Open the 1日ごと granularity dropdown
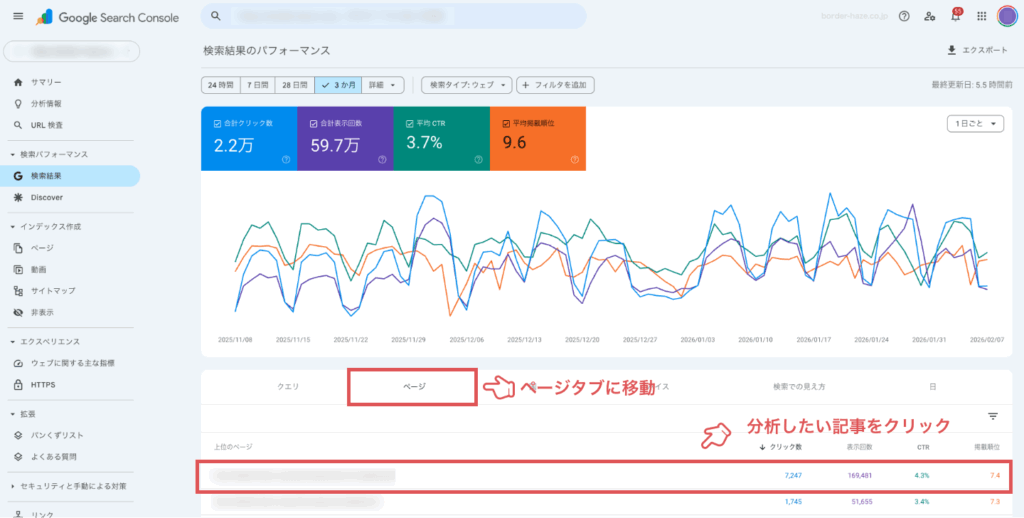The height and width of the screenshot is (518, 1024). click(975, 123)
